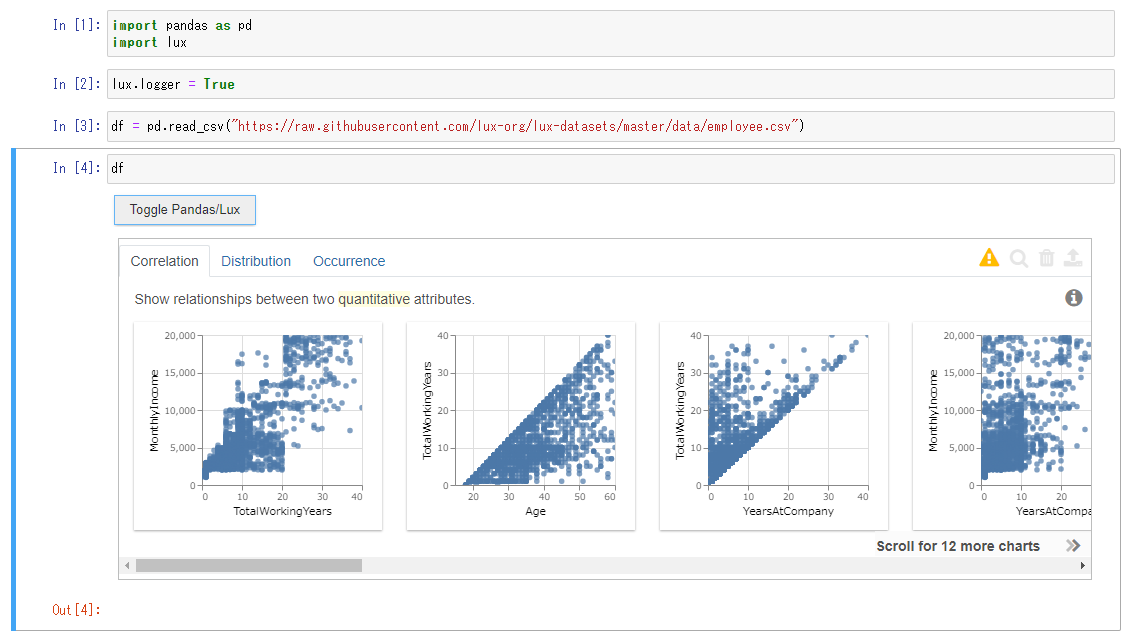Click the export chart icon
This screenshot has height=631, width=1135.
tap(1073, 257)
